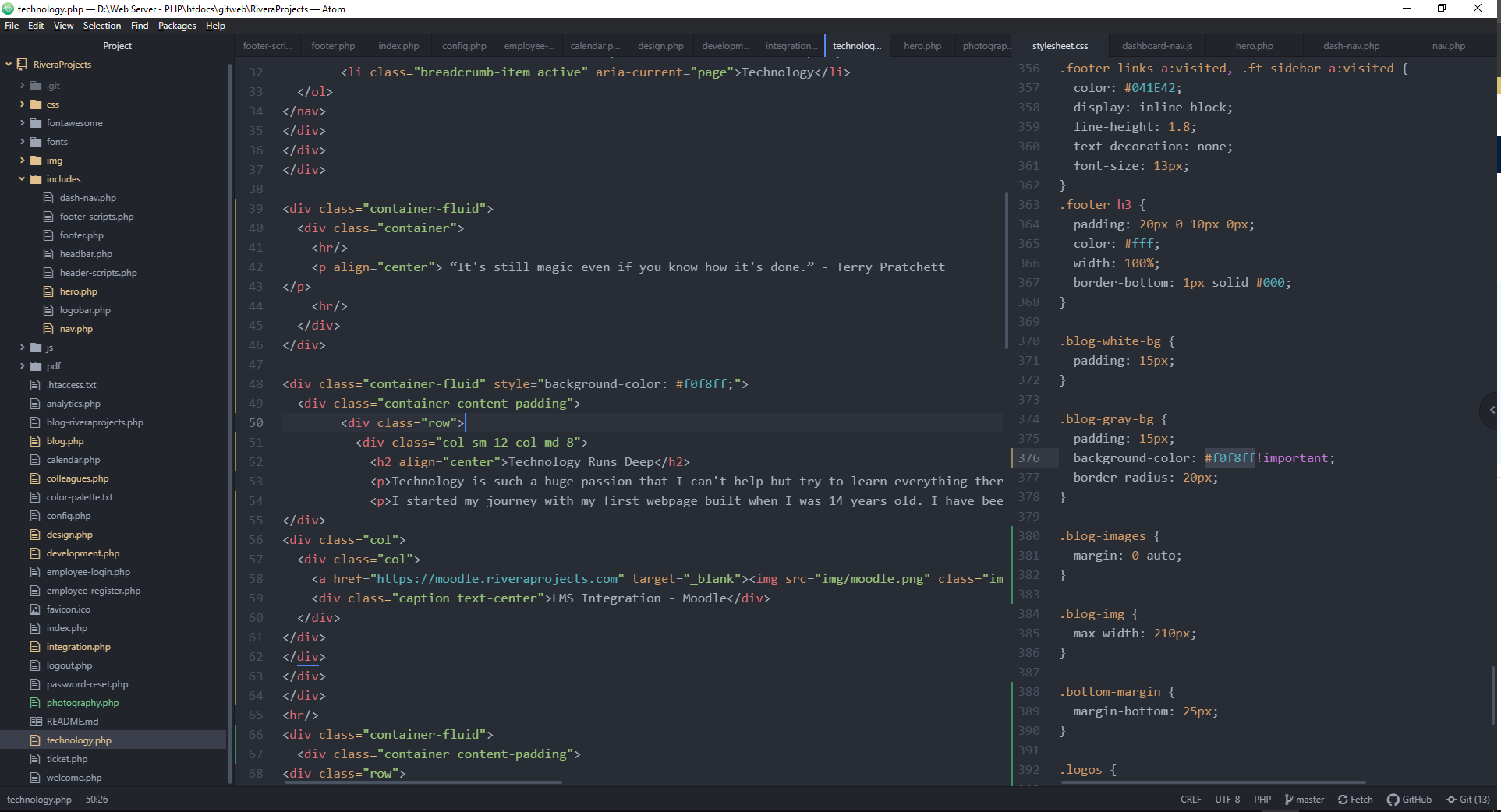Switch to the stylesheet.css tab

pos(1060,46)
